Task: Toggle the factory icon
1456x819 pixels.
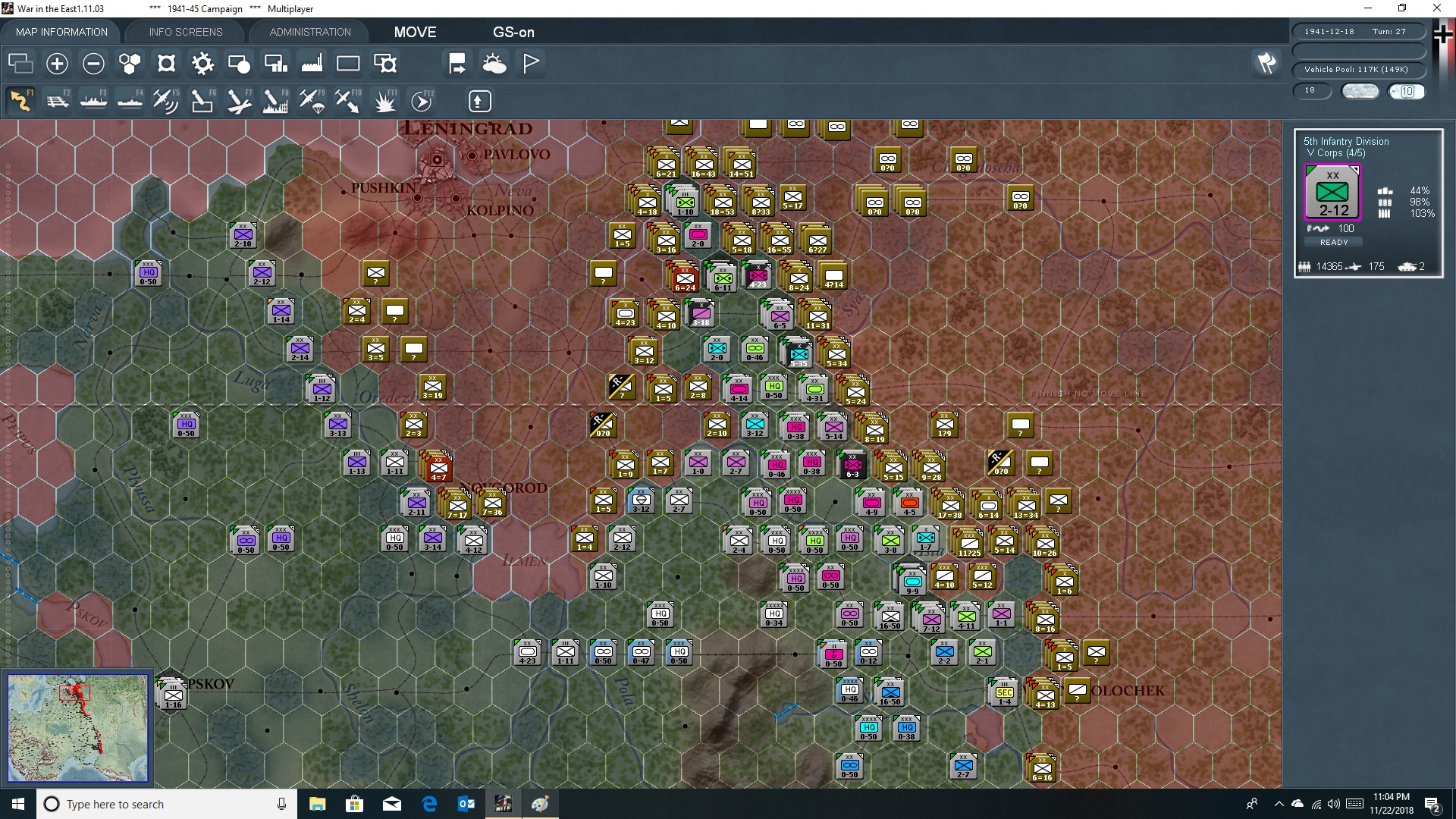Action: 312,64
